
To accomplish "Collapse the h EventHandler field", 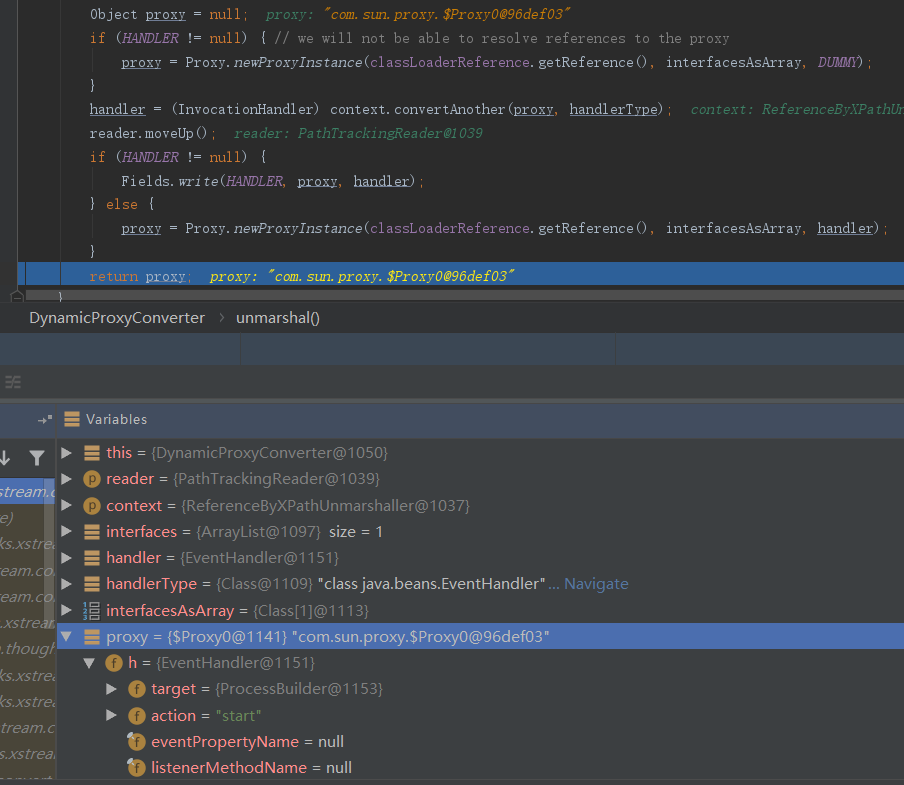I will 89,663.
